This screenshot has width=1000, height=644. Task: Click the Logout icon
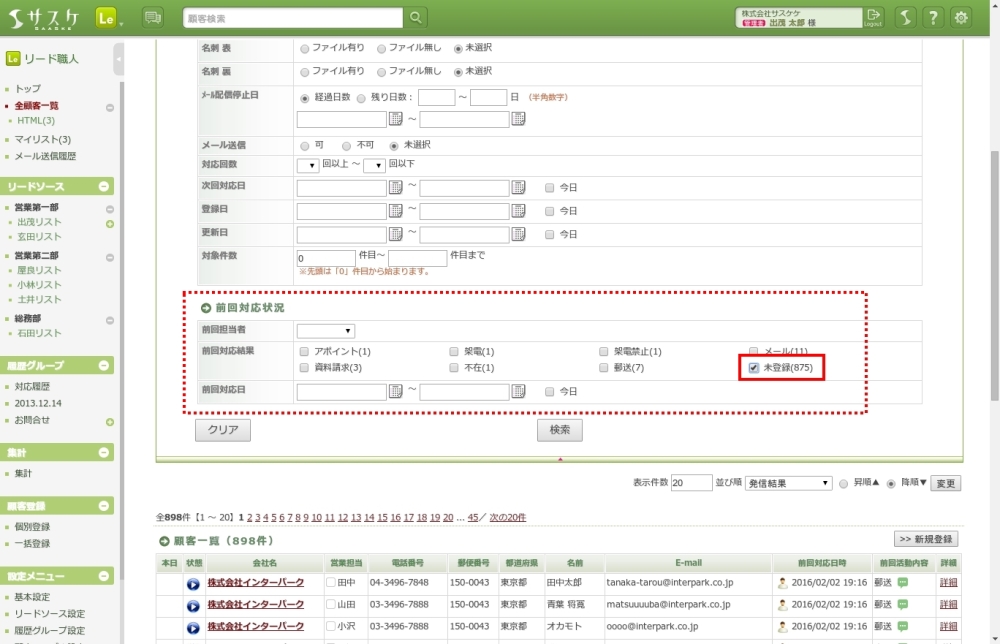pos(874,17)
